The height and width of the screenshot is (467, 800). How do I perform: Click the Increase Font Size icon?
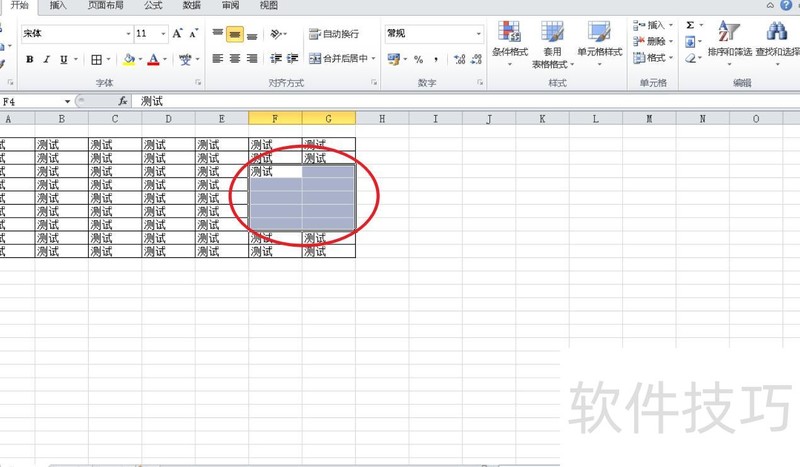pyautogui.click(x=177, y=34)
